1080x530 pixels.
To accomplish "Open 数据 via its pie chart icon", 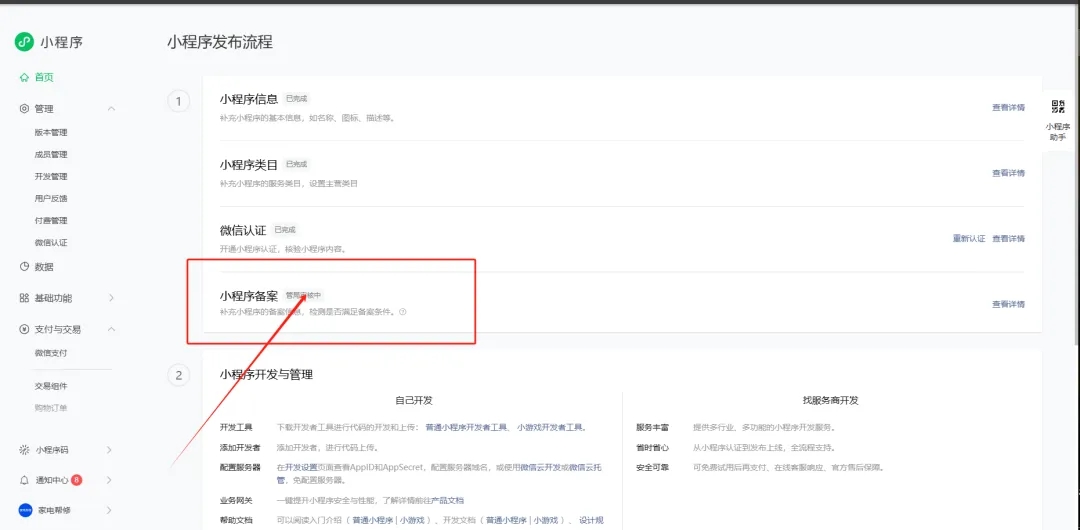I will coord(24,267).
